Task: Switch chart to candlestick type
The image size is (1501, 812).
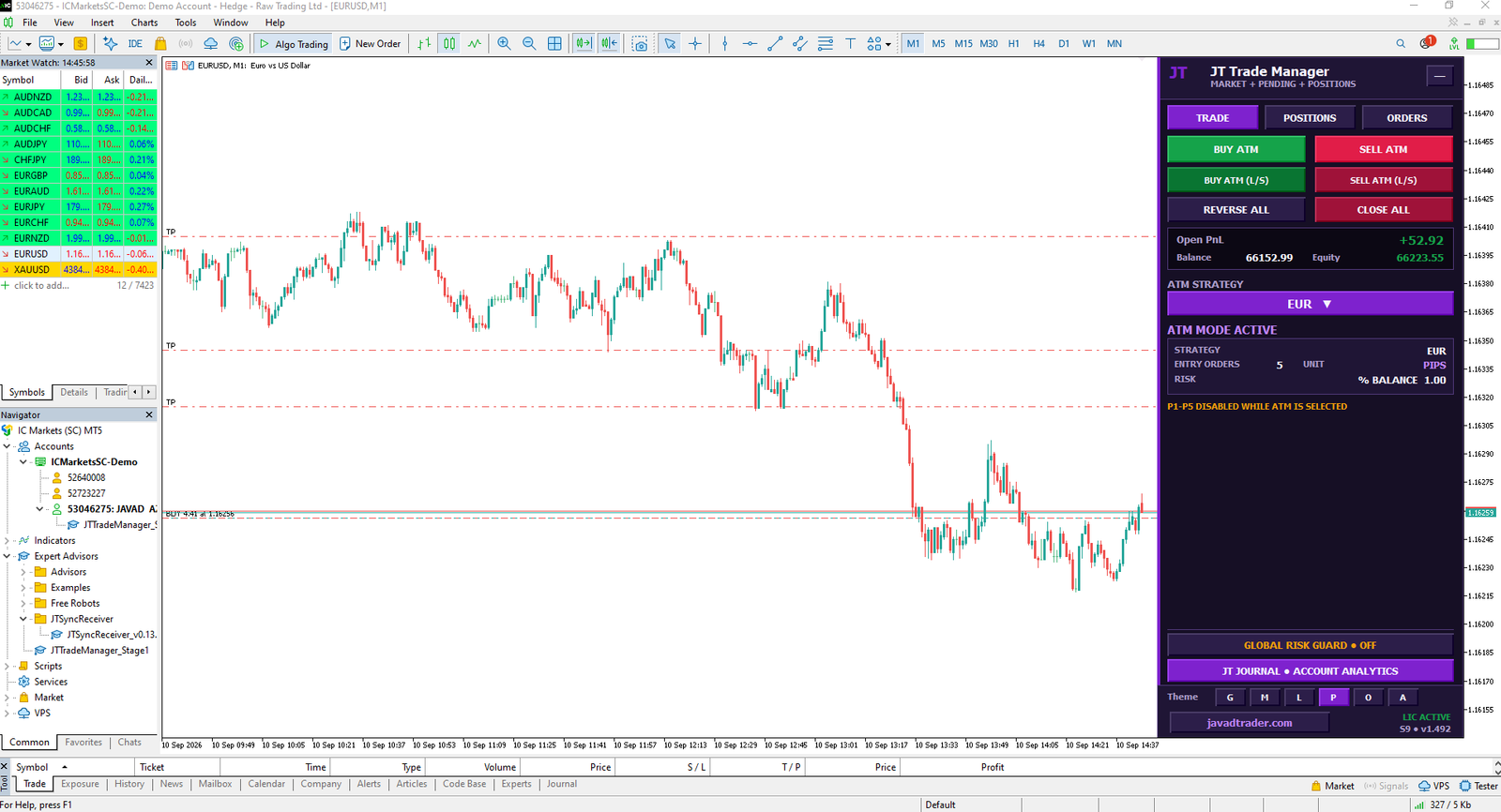Action: click(449, 43)
